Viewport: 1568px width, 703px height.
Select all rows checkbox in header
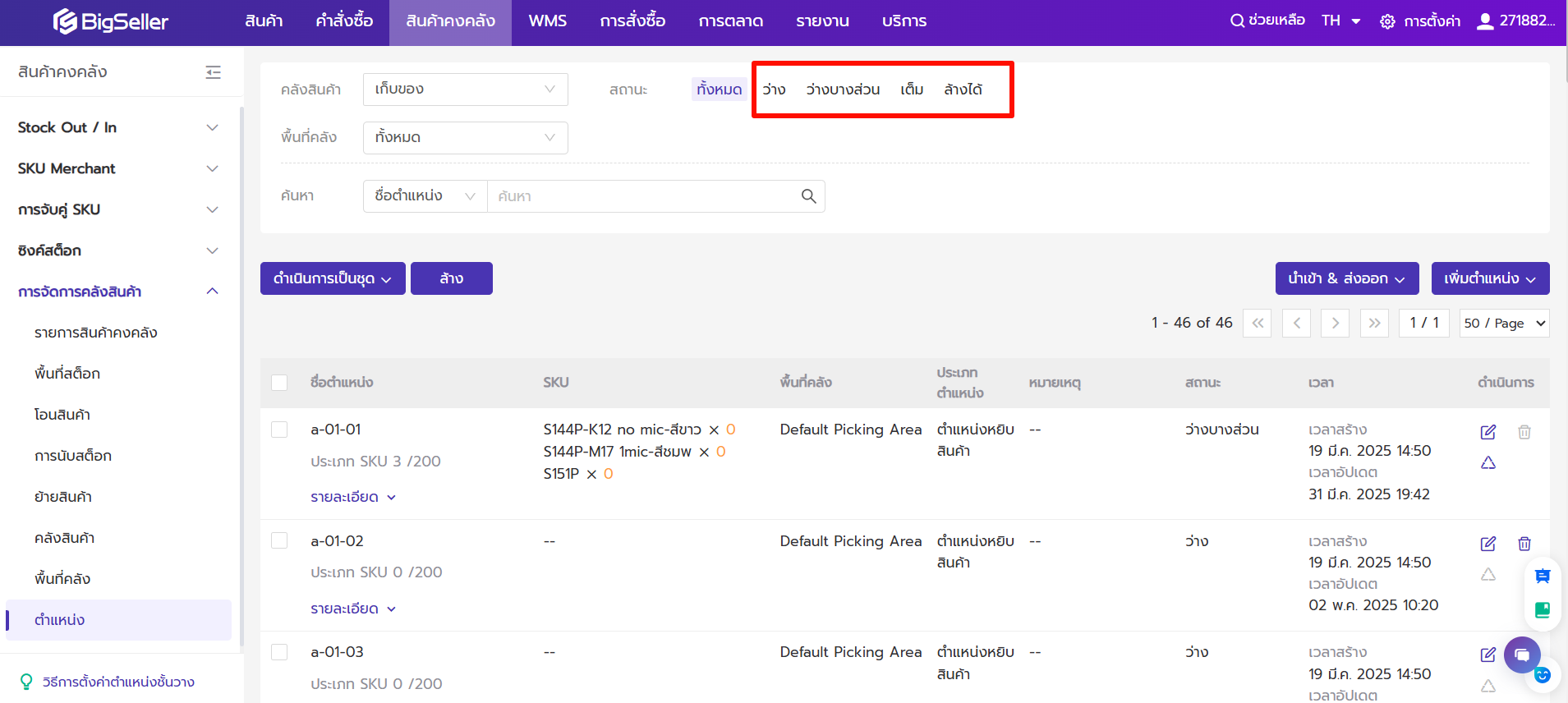click(279, 383)
